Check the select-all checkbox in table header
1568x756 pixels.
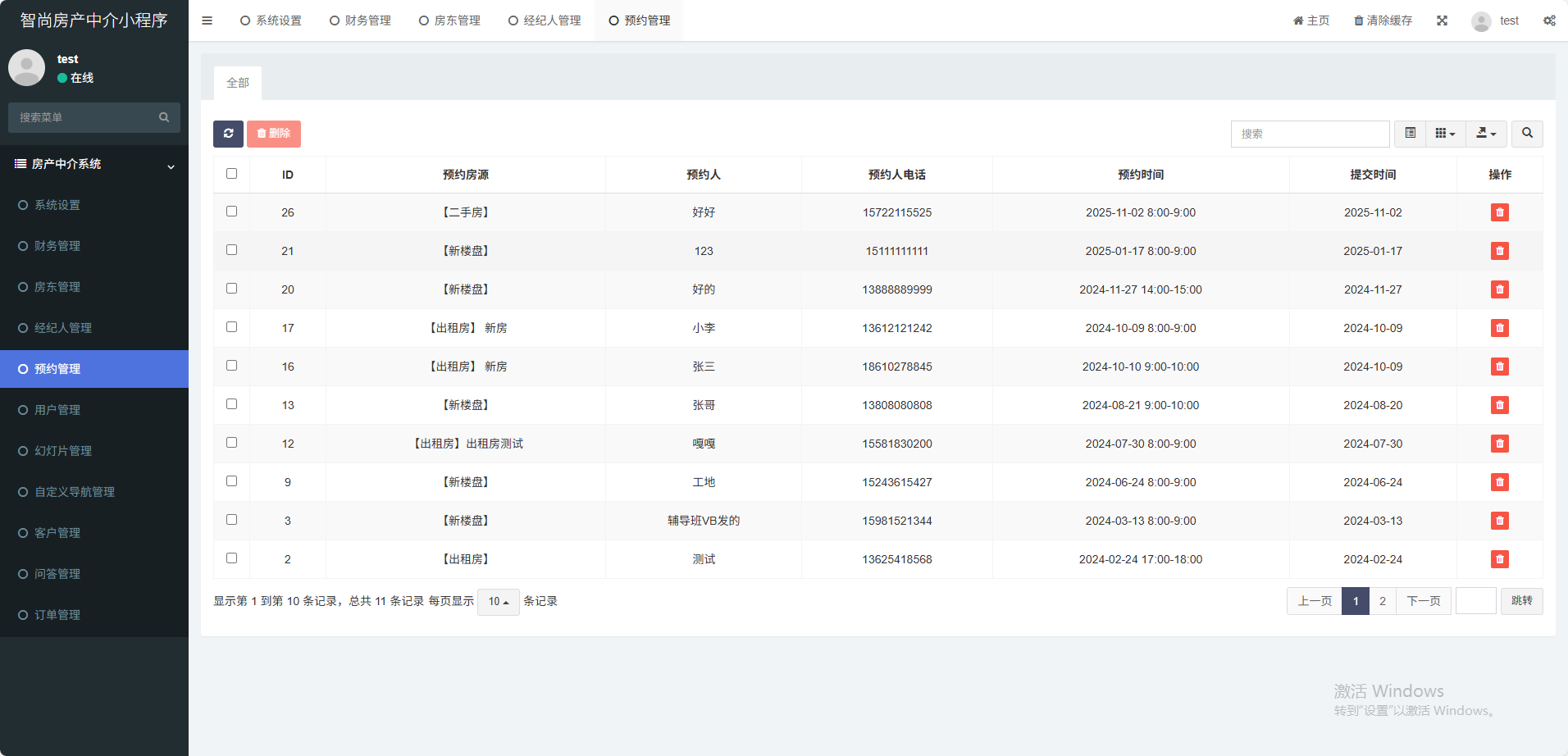(232, 174)
